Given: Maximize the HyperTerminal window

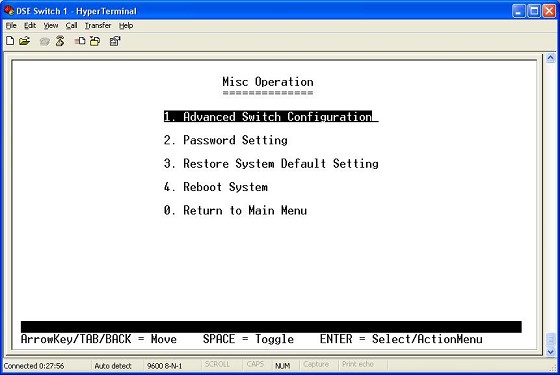Looking at the screenshot, I should pyautogui.click(x=534, y=11).
